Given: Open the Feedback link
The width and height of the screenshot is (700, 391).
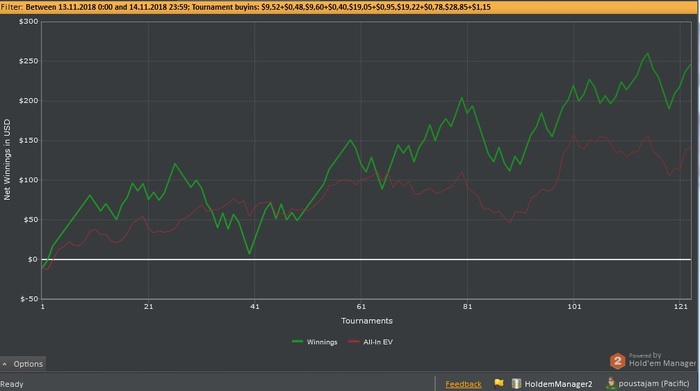Looking at the screenshot, I should tap(463, 384).
